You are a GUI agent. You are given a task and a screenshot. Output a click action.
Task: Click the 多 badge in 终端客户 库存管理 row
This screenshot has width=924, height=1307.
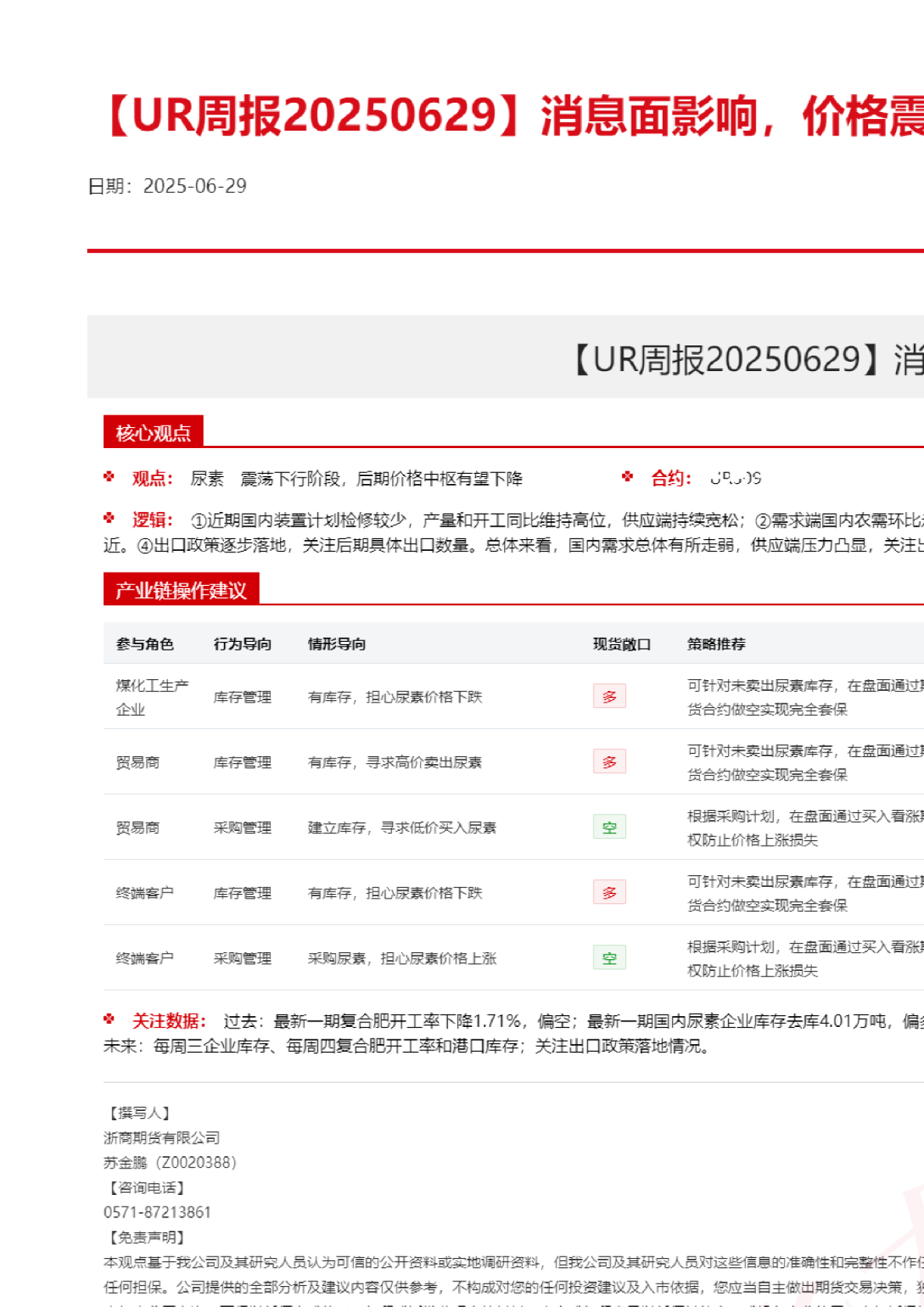coord(609,892)
